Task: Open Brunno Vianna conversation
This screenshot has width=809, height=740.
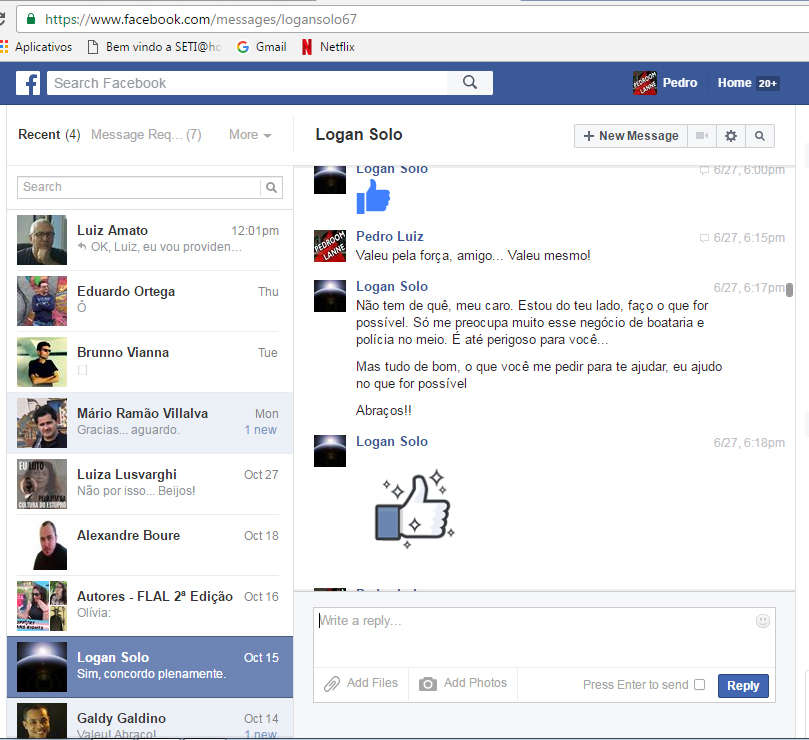Action: coord(150,362)
